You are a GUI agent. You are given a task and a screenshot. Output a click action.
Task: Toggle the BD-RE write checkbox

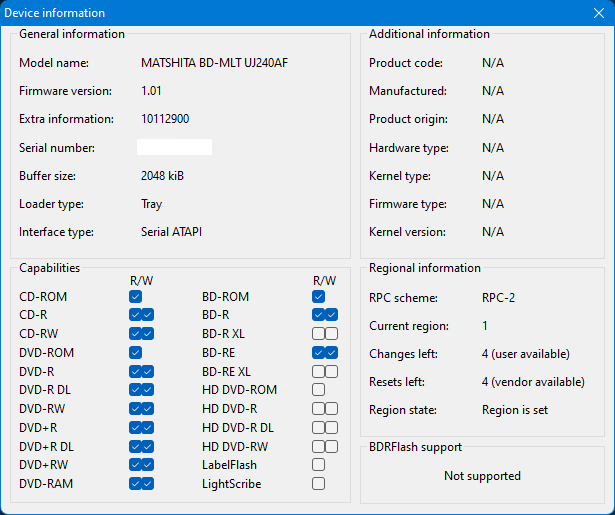point(331,353)
